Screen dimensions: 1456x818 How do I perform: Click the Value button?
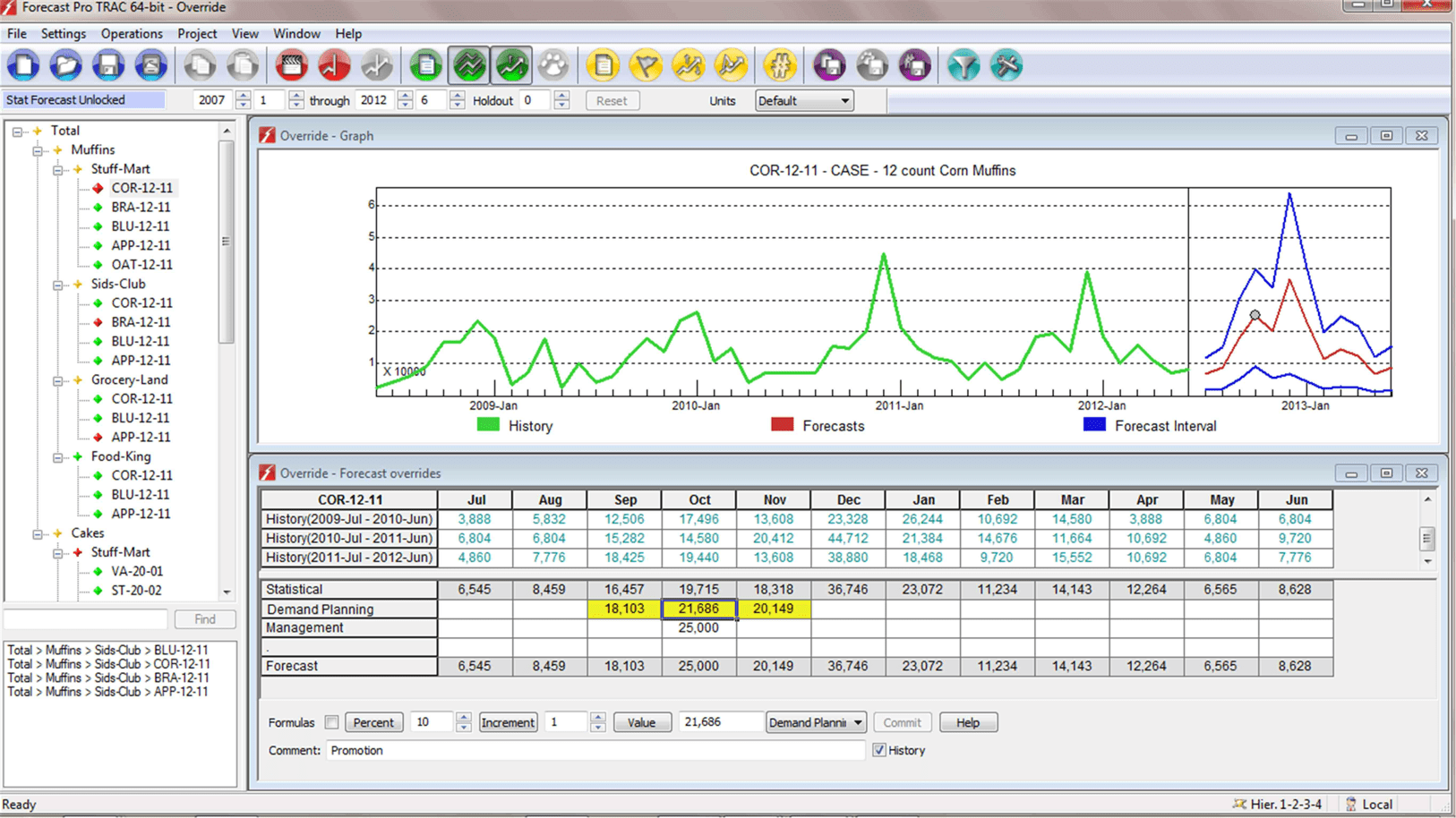coord(642,722)
